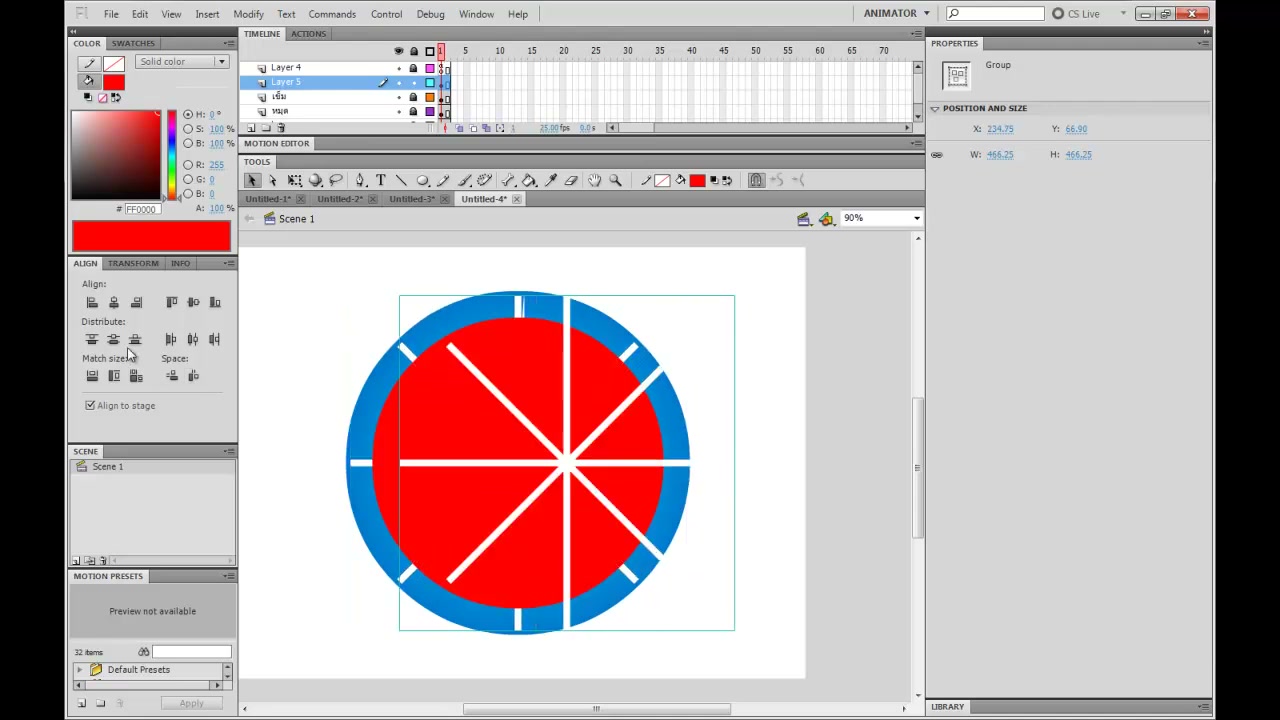Open Timeline panel options menu
Image resolution: width=1280 pixels, height=720 pixels.
coord(916,34)
